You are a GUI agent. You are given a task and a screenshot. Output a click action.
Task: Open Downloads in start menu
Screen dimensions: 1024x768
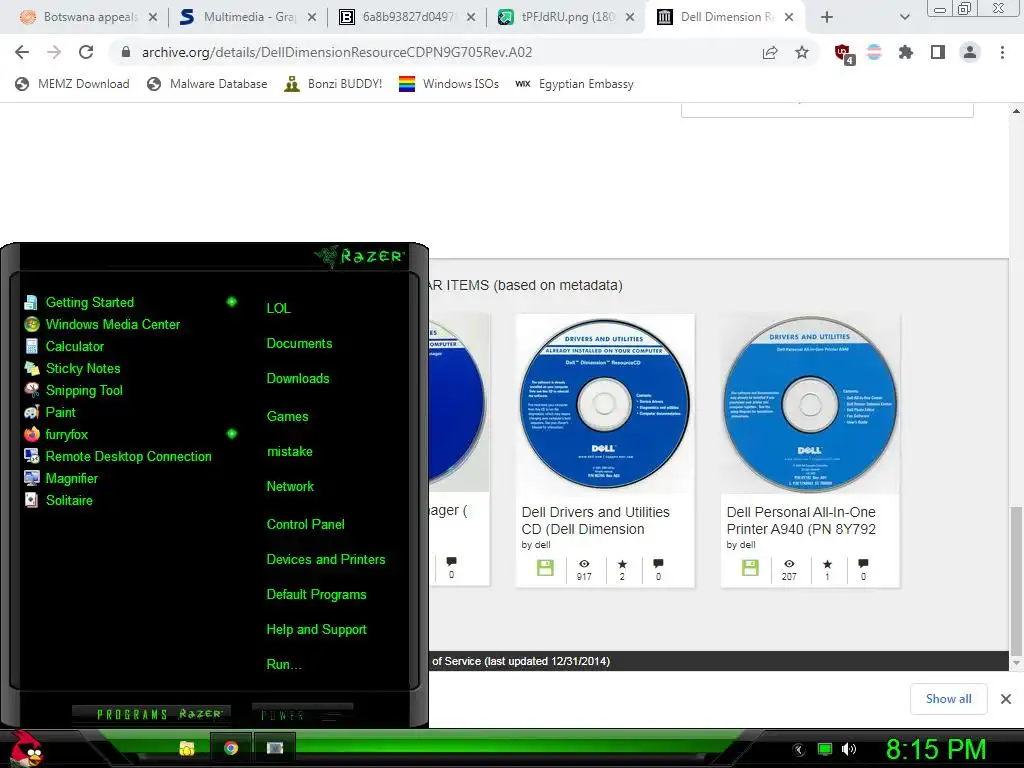point(298,378)
